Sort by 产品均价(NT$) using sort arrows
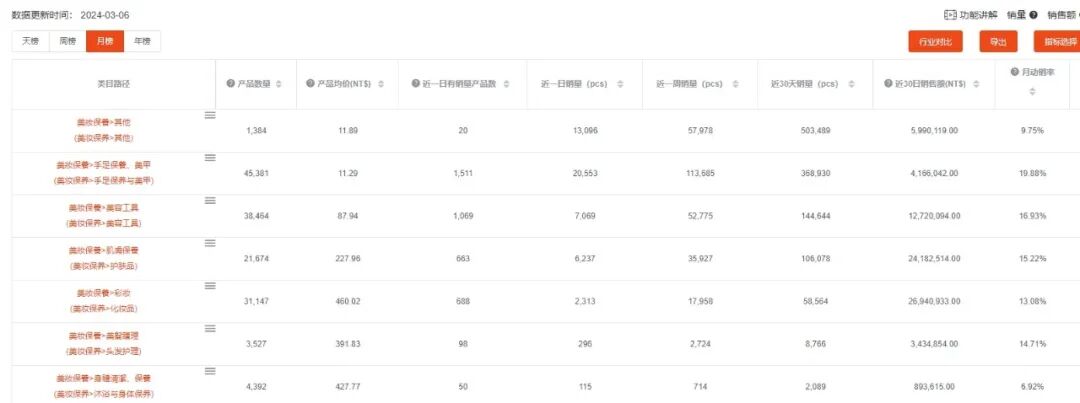The width and height of the screenshot is (1080, 403). (x=381, y=84)
